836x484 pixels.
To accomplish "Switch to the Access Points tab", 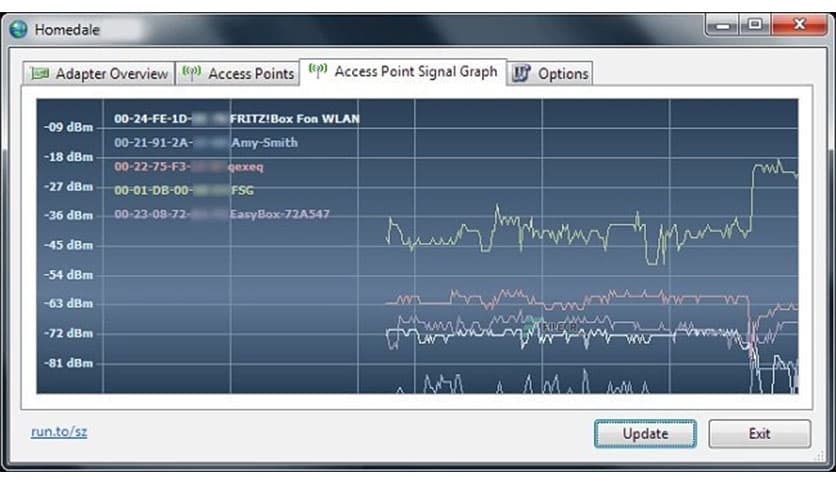I will point(237,74).
